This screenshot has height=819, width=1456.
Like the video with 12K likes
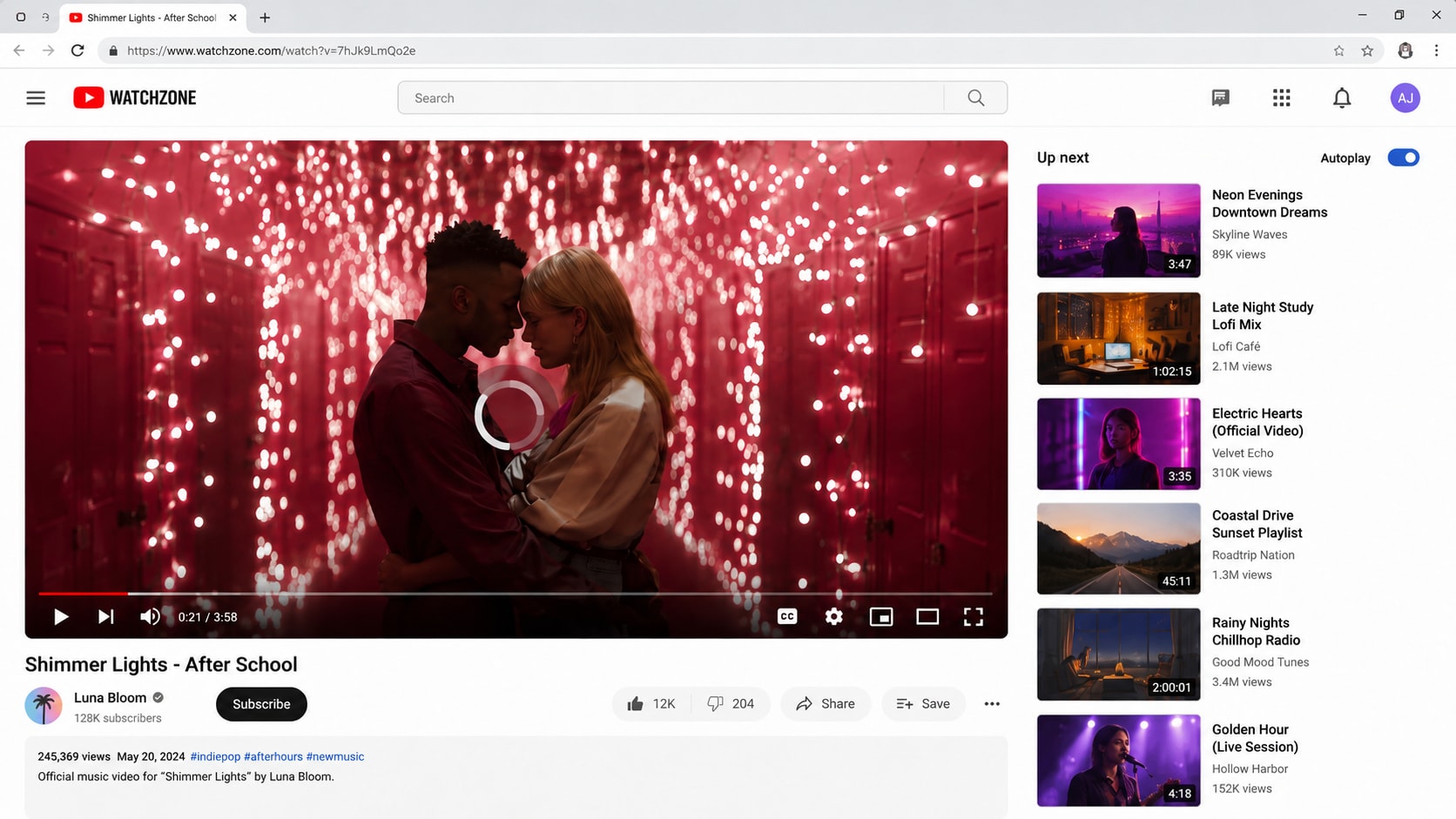pyautogui.click(x=651, y=703)
